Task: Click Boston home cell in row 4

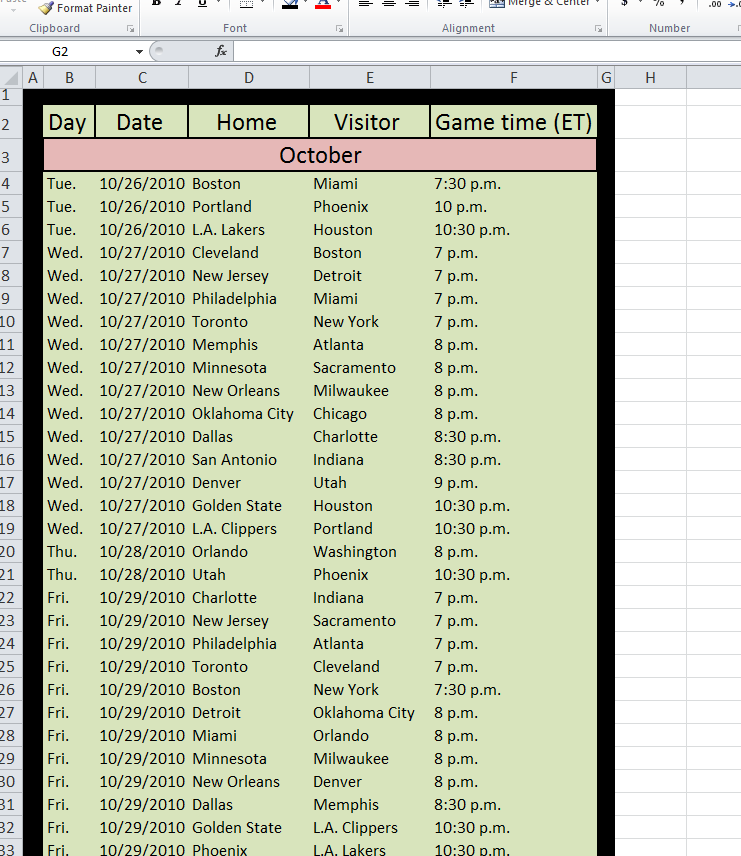Action: click(x=249, y=184)
